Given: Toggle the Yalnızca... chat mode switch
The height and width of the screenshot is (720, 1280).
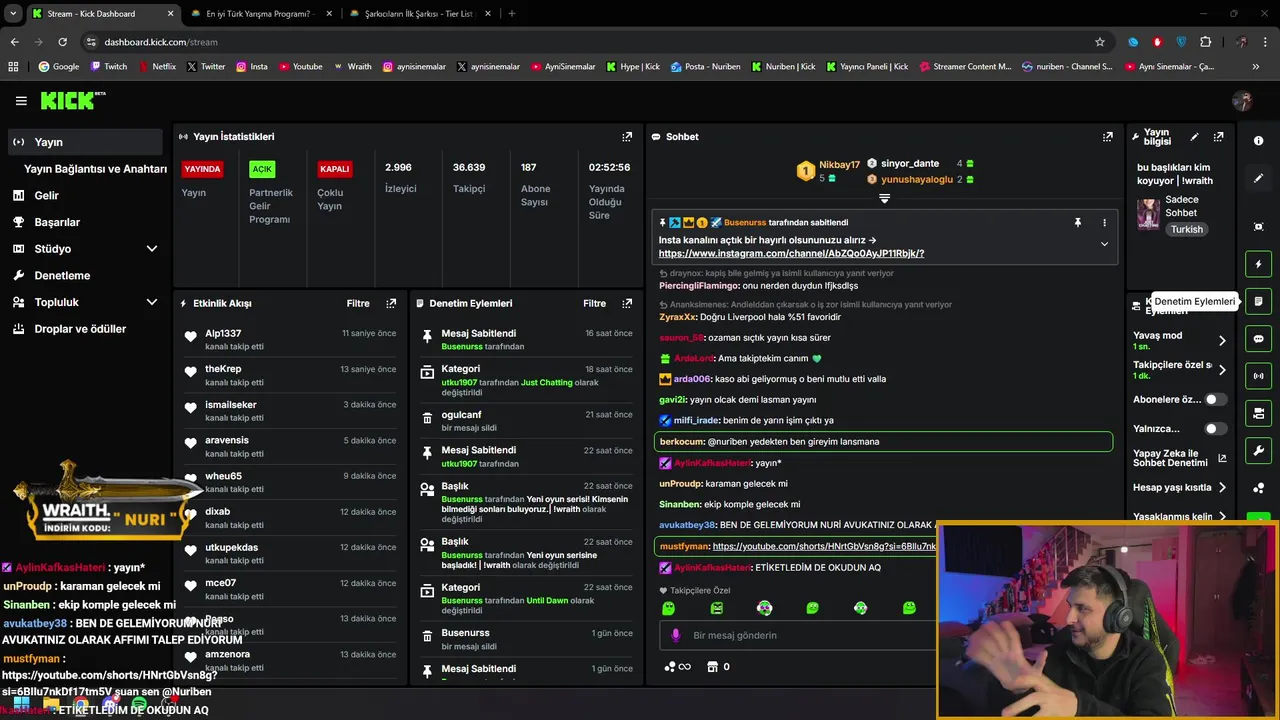Looking at the screenshot, I should click(x=1215, y=429).
